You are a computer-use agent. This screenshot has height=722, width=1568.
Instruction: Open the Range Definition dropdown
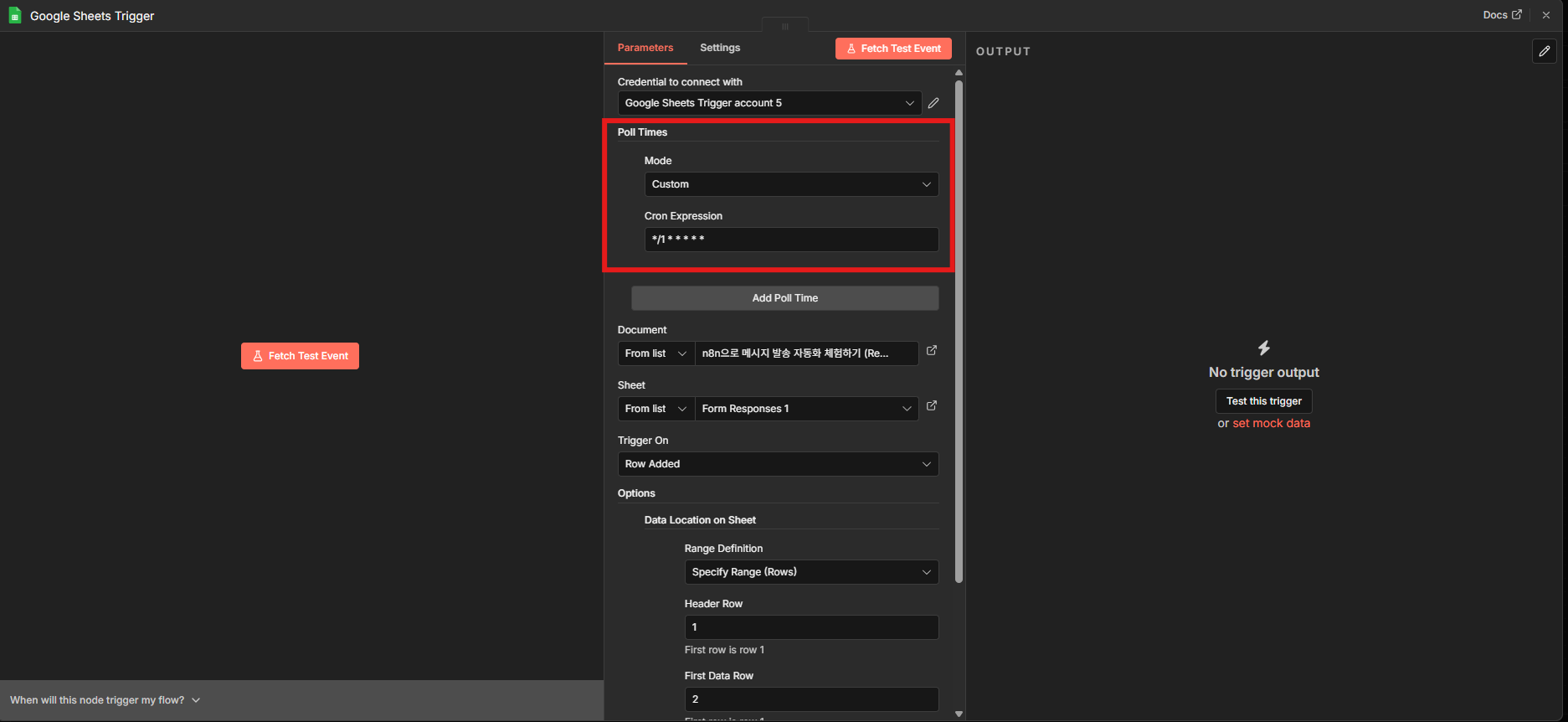(810, 572)
